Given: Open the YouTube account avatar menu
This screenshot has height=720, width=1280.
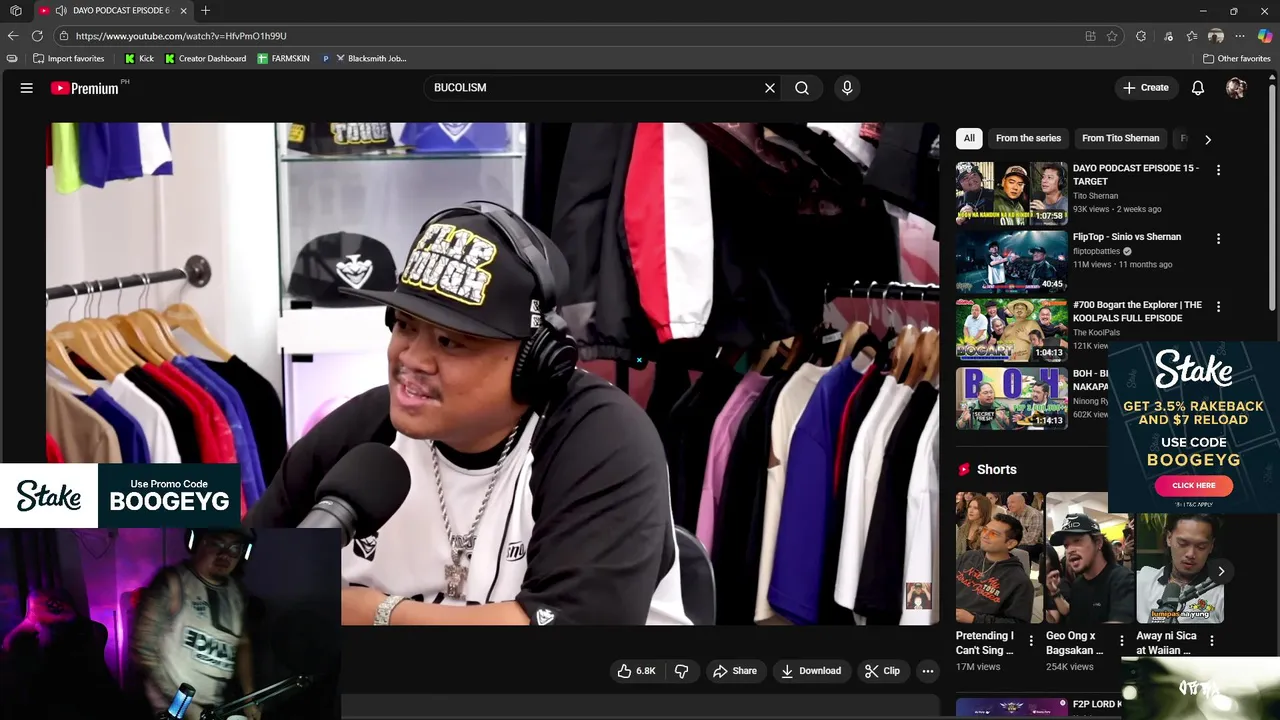Looking at the screenshot, I should (x=1236, y=88).
